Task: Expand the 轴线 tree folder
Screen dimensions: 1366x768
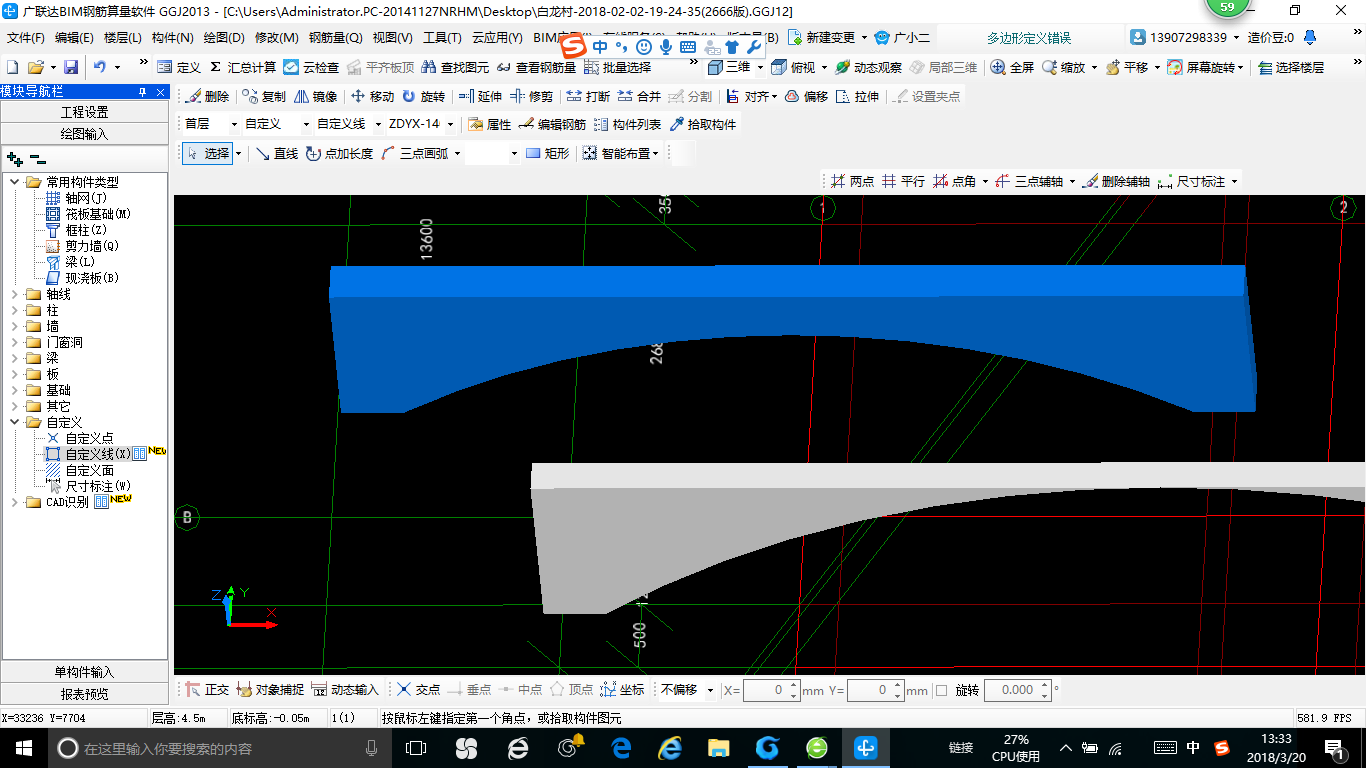Action: click(x=15, y=294)
